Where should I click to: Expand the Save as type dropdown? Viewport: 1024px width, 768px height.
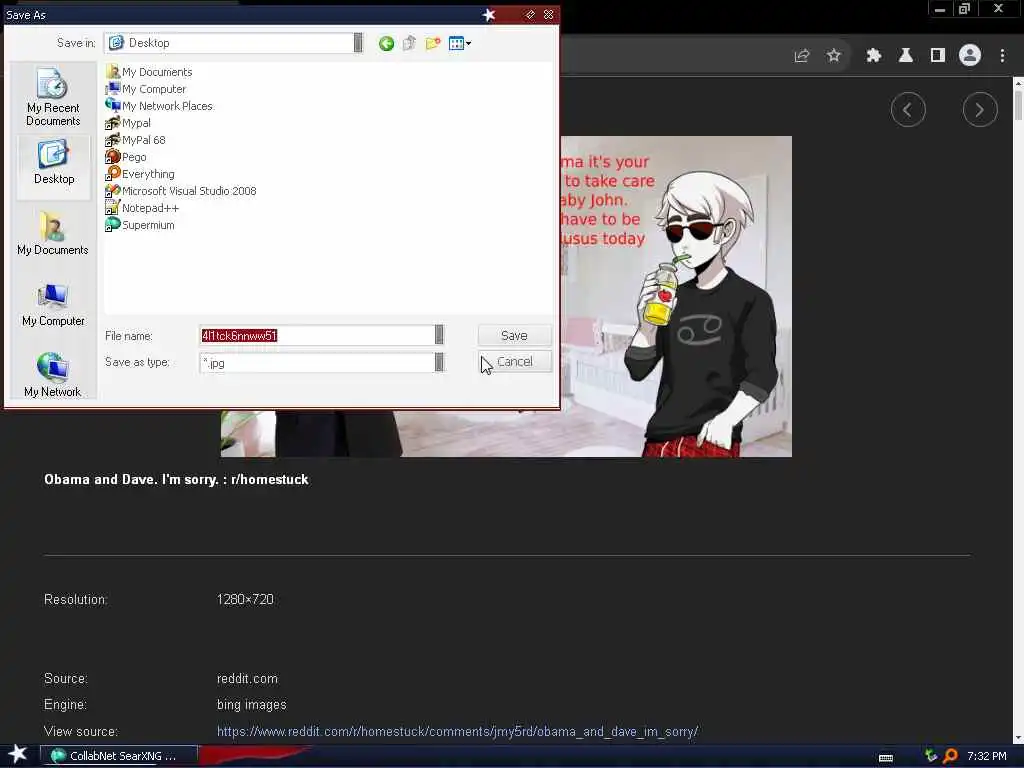pos(439,362)
